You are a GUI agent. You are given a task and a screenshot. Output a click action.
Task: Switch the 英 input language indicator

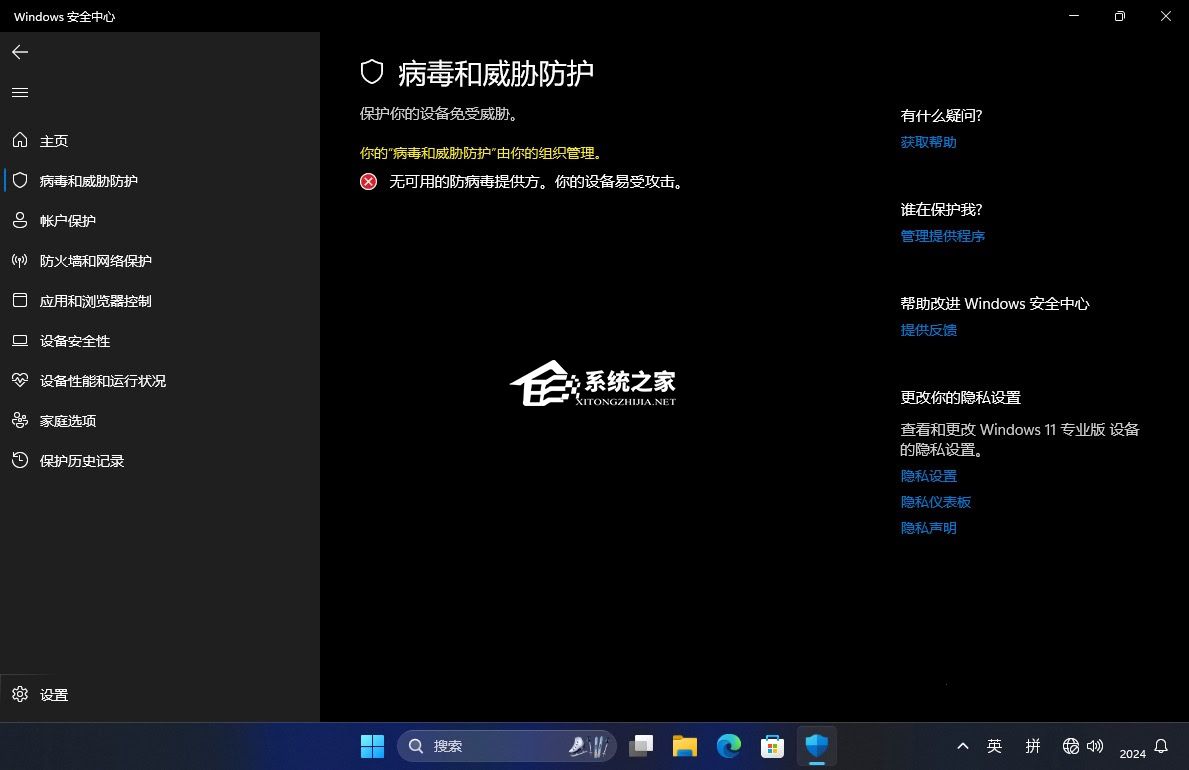(994, 746)
